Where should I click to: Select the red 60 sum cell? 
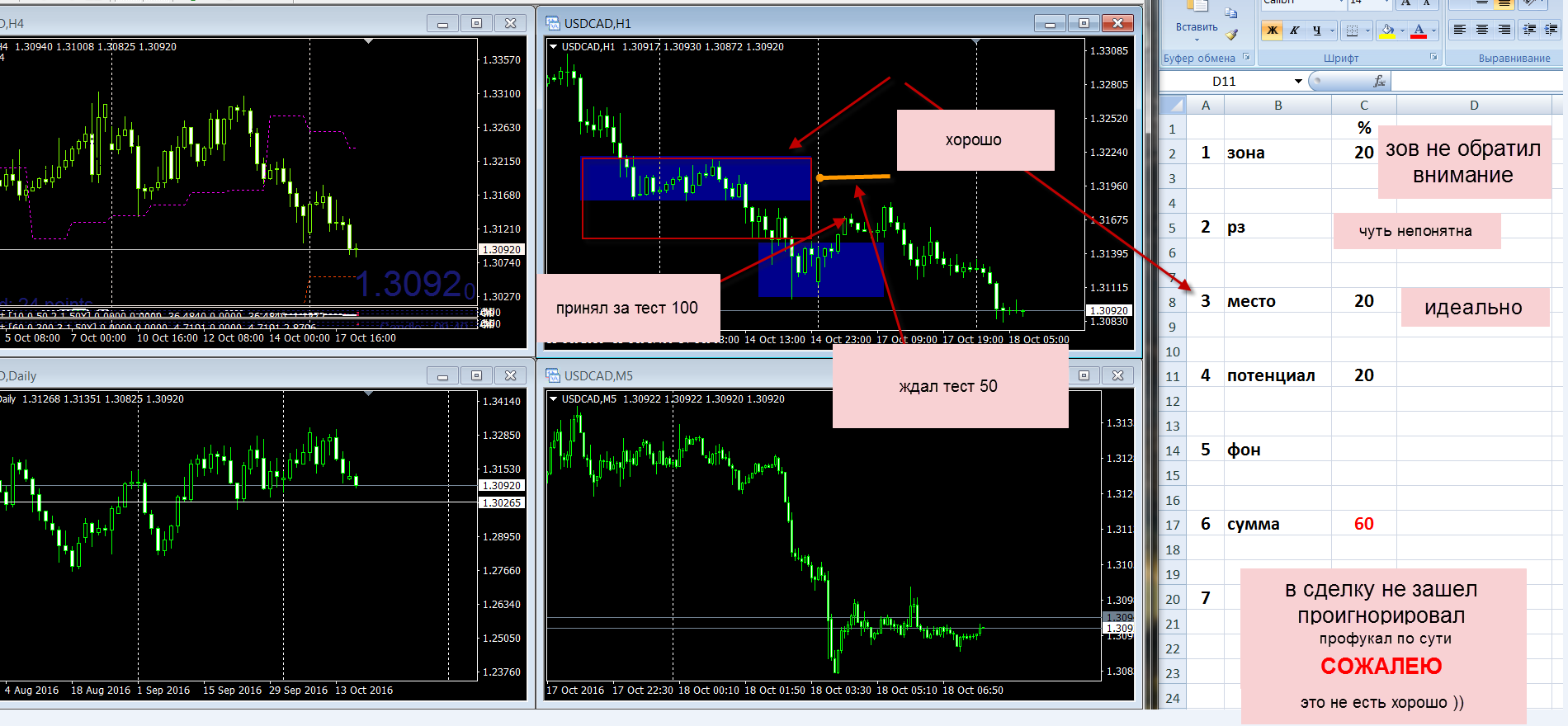pyautogui.click(x=1364, y=524)
